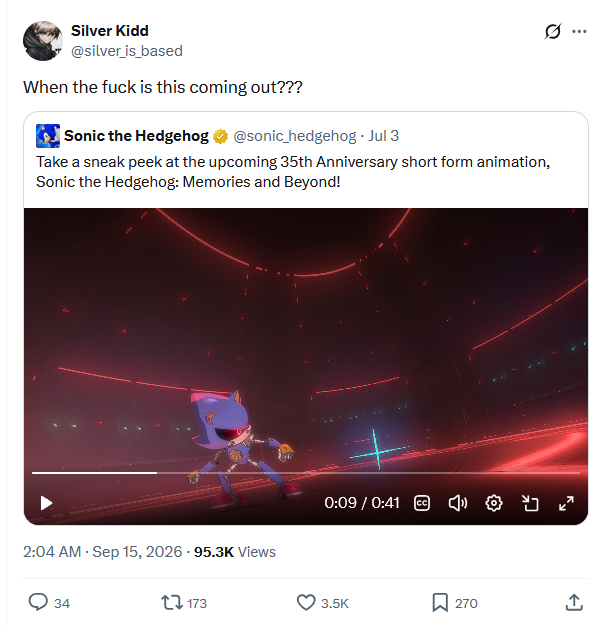Expand video to fullscreen

(566, 503)
